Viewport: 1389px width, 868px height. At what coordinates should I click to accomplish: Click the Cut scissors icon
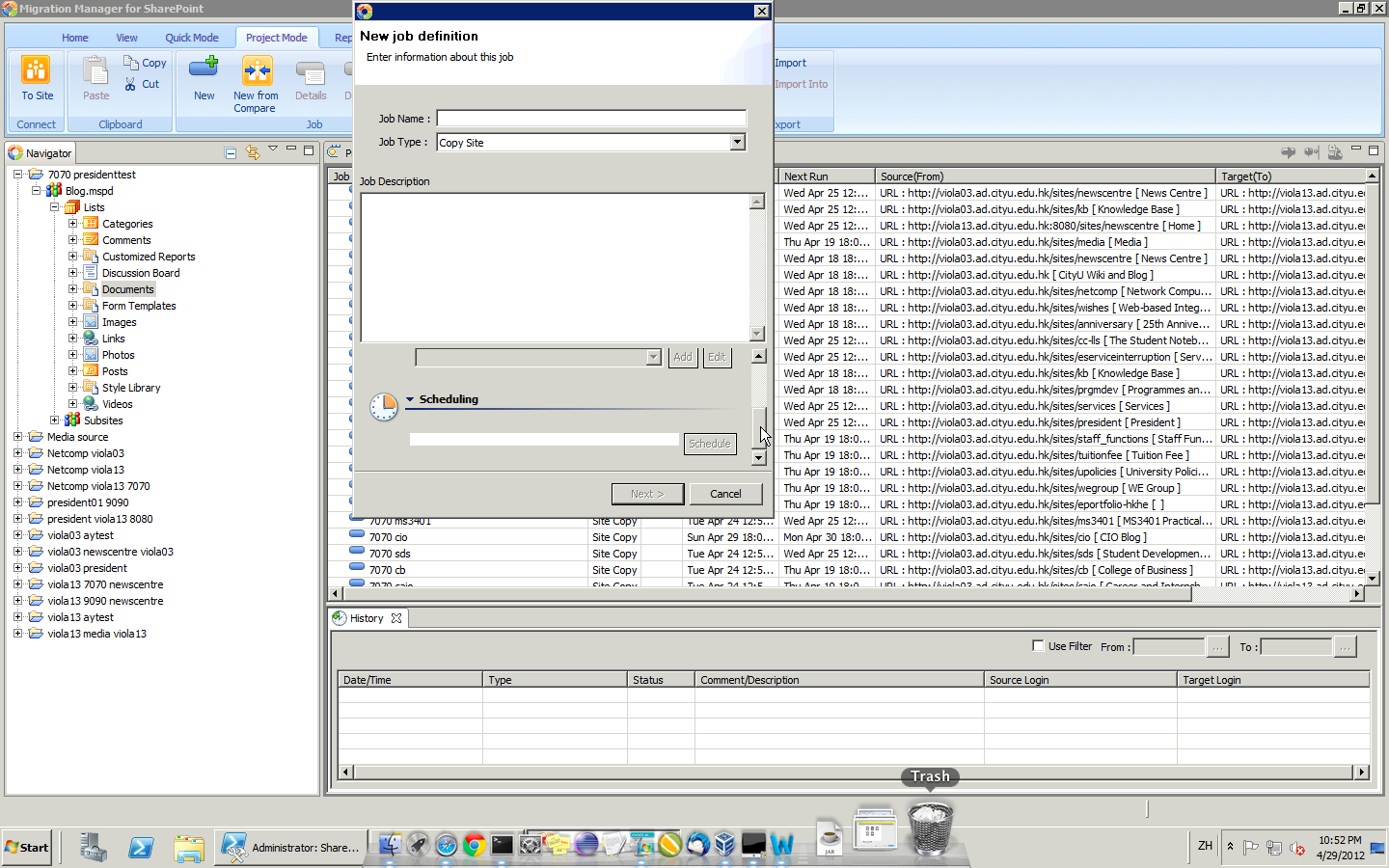coord(131,84)
